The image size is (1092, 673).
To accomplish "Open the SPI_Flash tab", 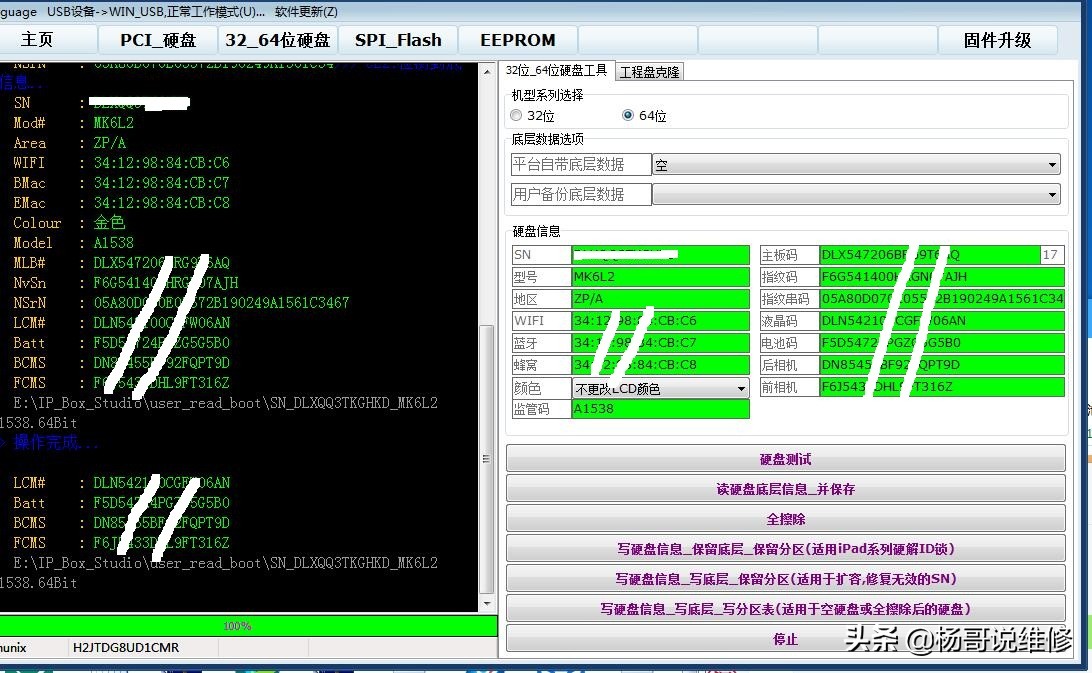I will pos(398,39).
